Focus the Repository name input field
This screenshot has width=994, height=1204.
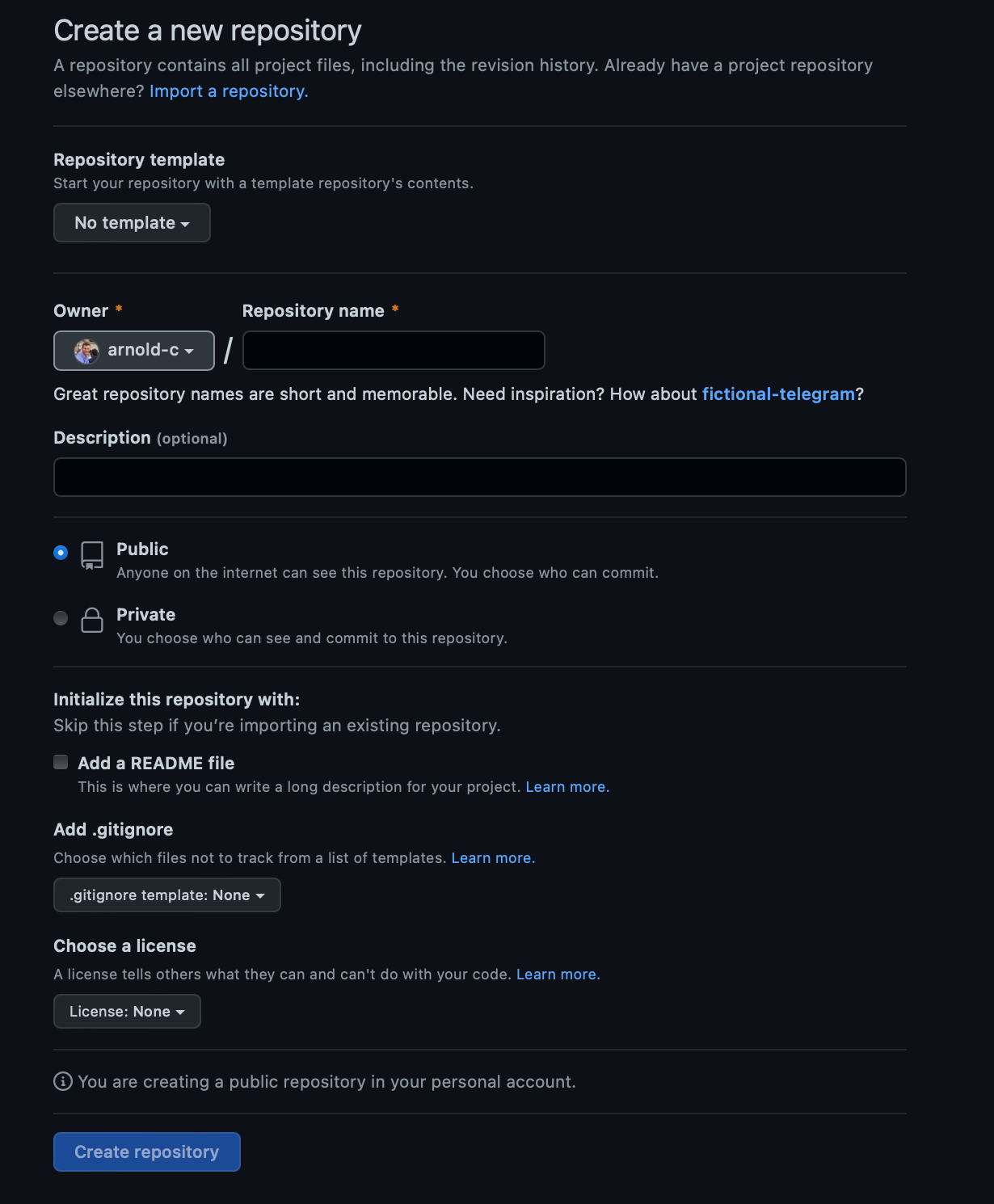pyautogui.click(x=394, y=351)
